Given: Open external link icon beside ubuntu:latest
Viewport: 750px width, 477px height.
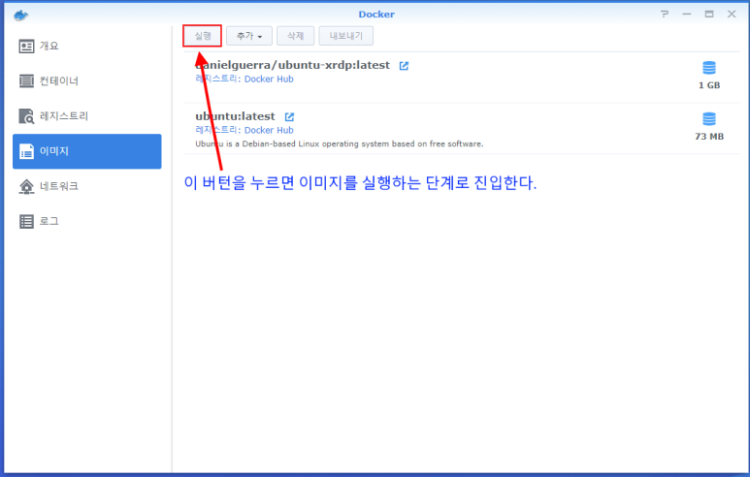Looking at the screenshot, I should coord(290,117).
